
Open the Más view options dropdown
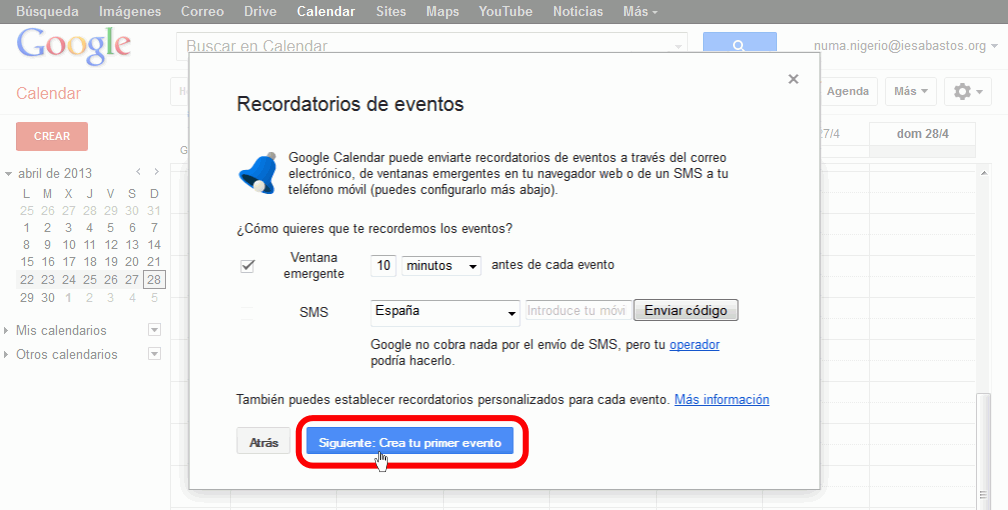[910, 91]
